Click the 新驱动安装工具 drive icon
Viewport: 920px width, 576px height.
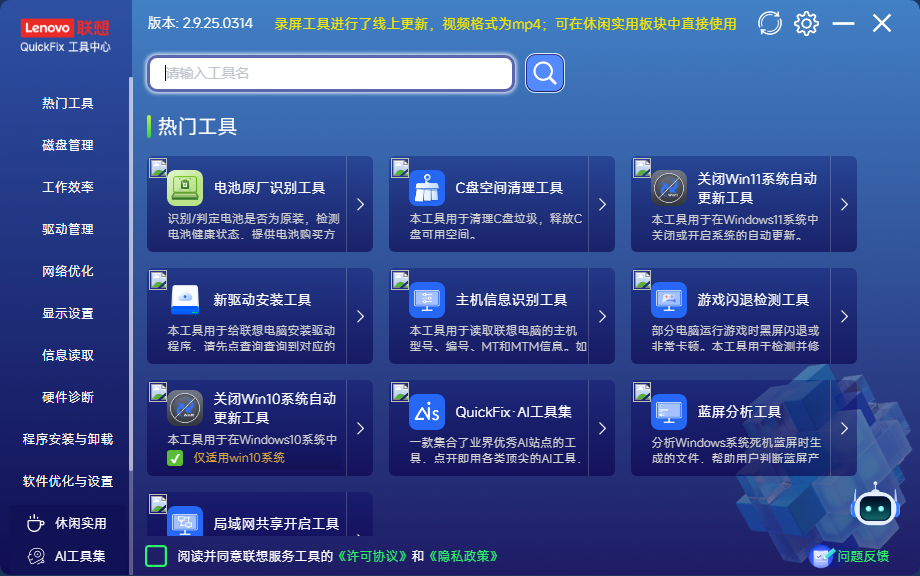(x=185, y=300)
